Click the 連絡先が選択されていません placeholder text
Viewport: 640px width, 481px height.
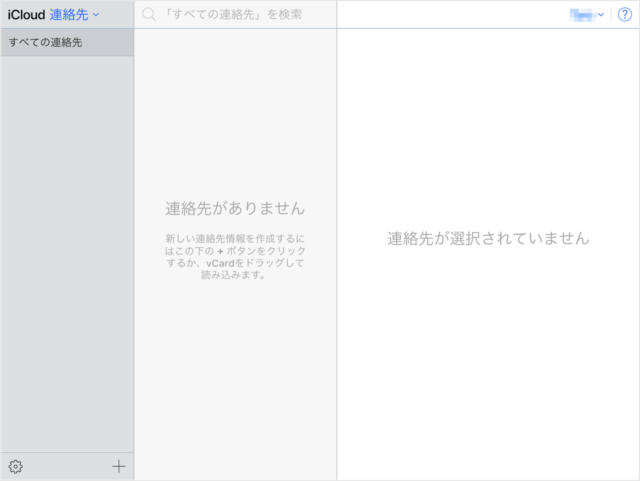488,238
